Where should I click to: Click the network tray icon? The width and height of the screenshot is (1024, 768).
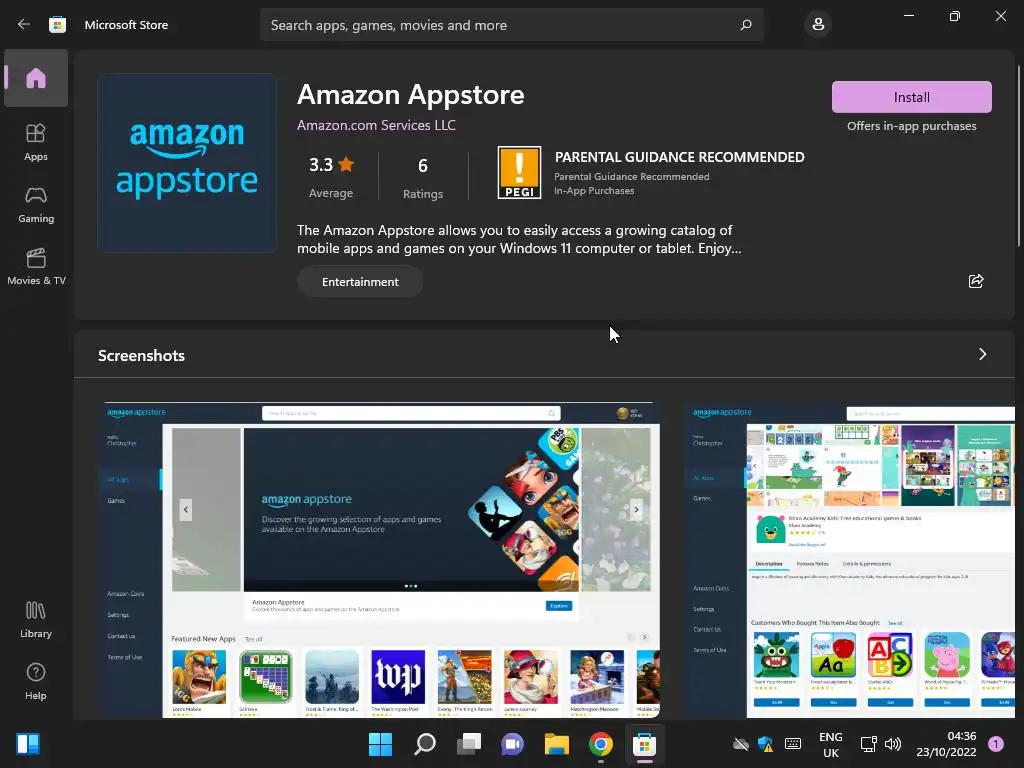[x=869, y=744]
